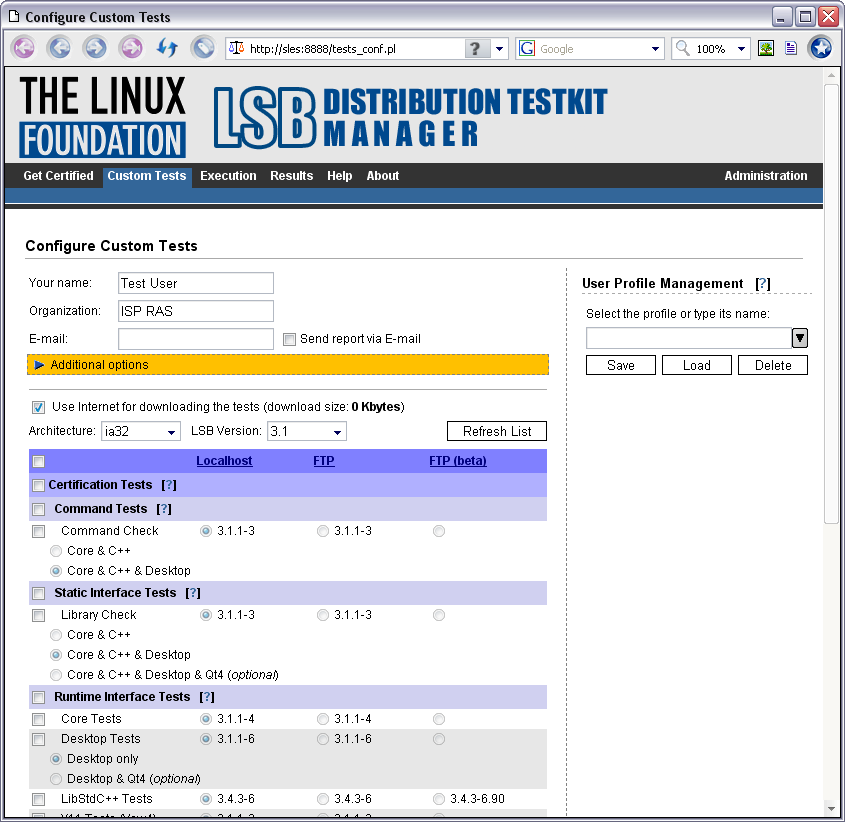Open the LSB Version 3.1 dropdown
Viewport: 845px width, 822px height.
pyautogui.click(x=307, y=431)
